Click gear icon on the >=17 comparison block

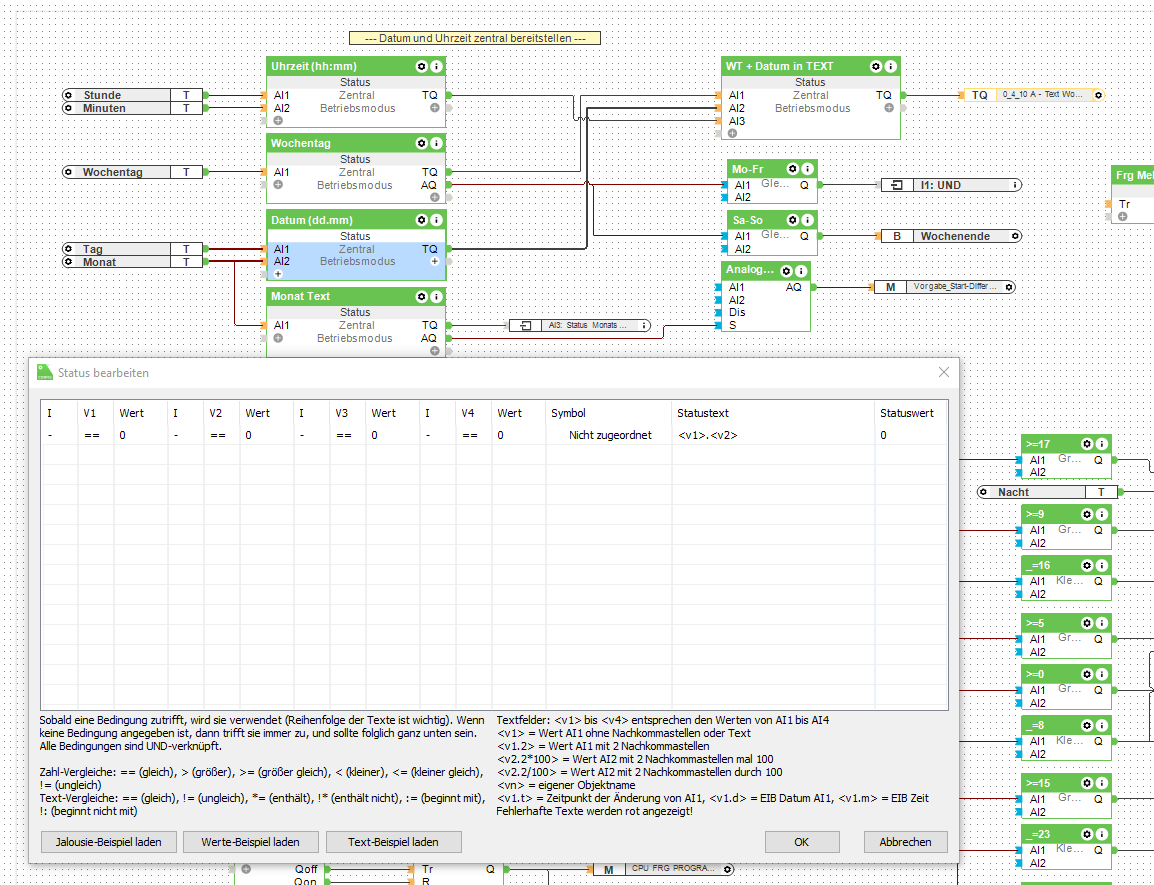1086,444
